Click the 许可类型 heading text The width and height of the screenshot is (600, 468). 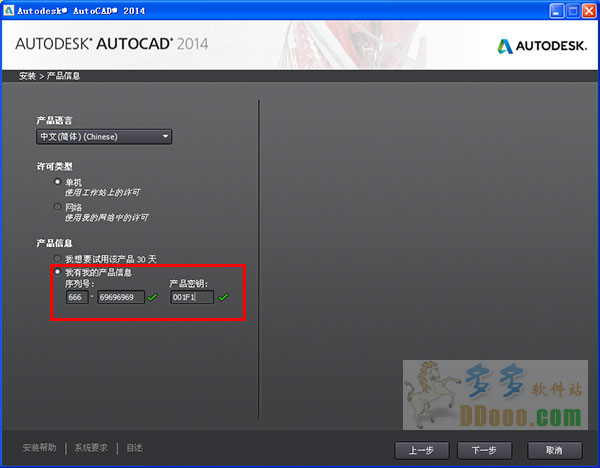click(x=54, y=166)
